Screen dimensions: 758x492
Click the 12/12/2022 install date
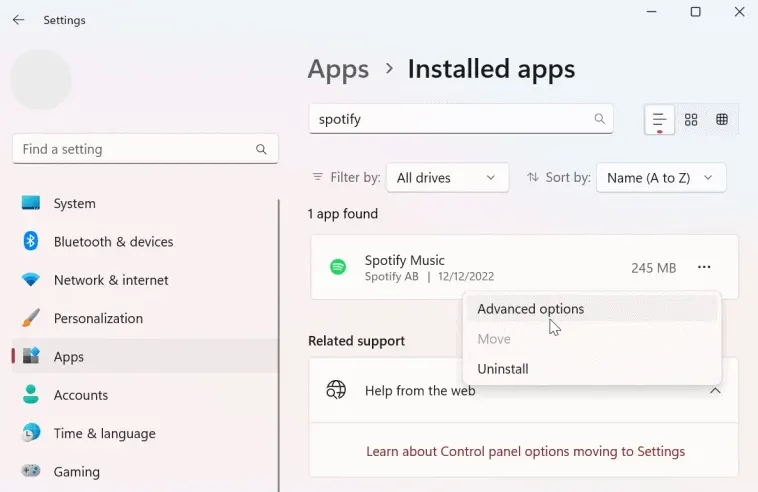point(466,276)
